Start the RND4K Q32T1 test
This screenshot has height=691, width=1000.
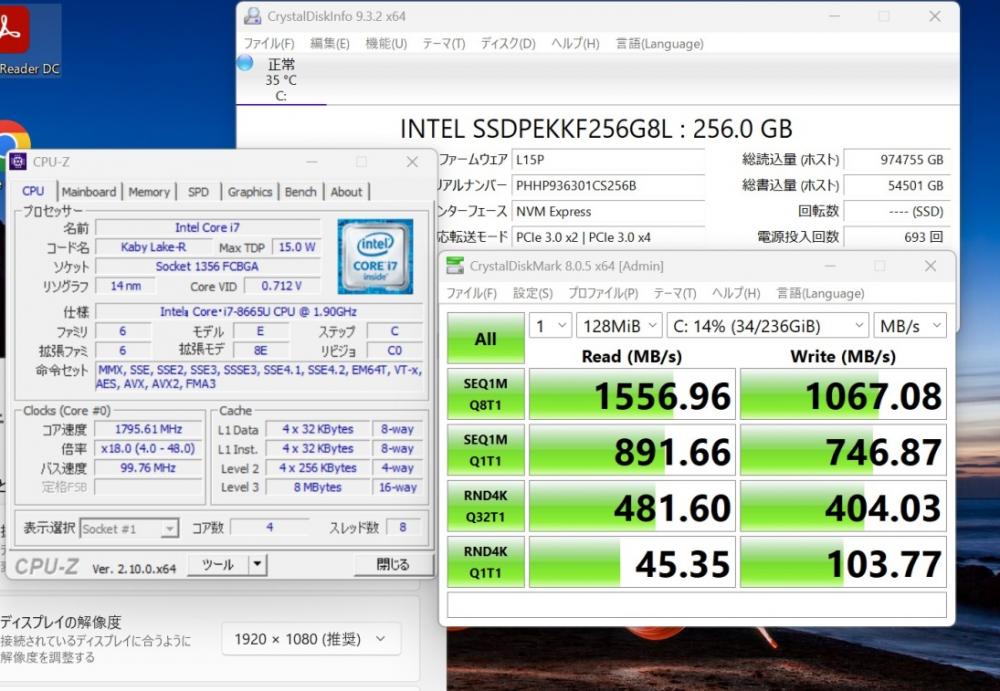pyautogui.click(x=485, y=506)
